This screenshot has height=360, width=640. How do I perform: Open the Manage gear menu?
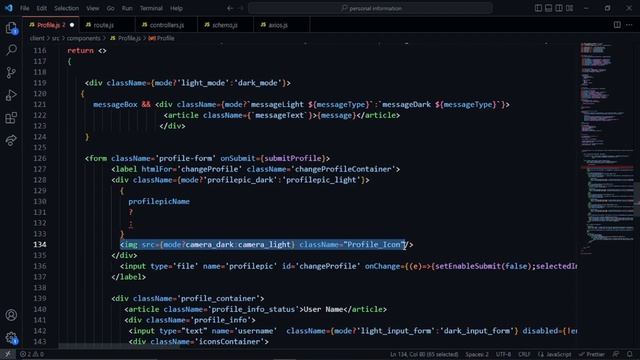click(x=11, y=338)
